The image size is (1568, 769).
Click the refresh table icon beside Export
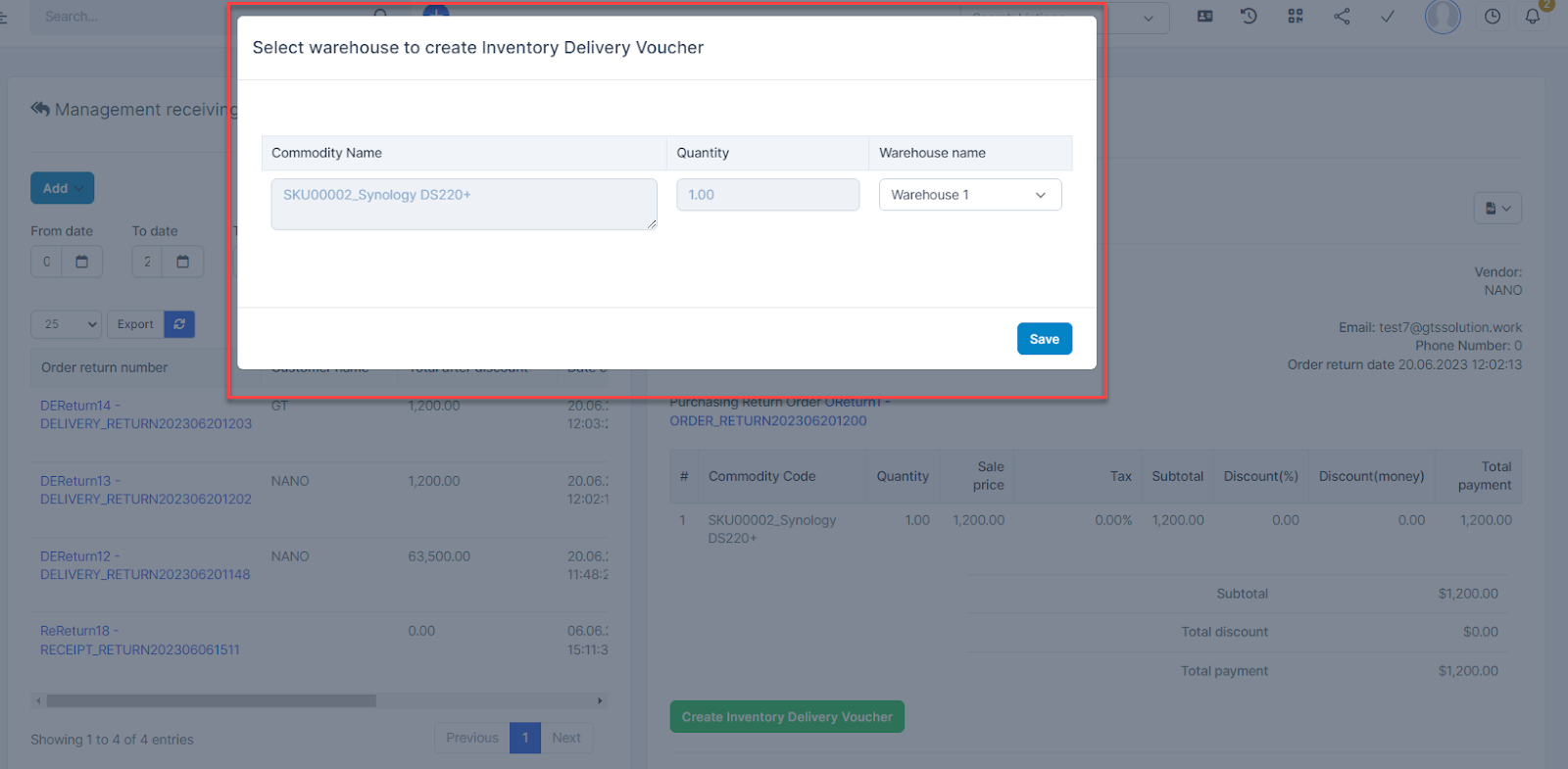coord(179,324)
